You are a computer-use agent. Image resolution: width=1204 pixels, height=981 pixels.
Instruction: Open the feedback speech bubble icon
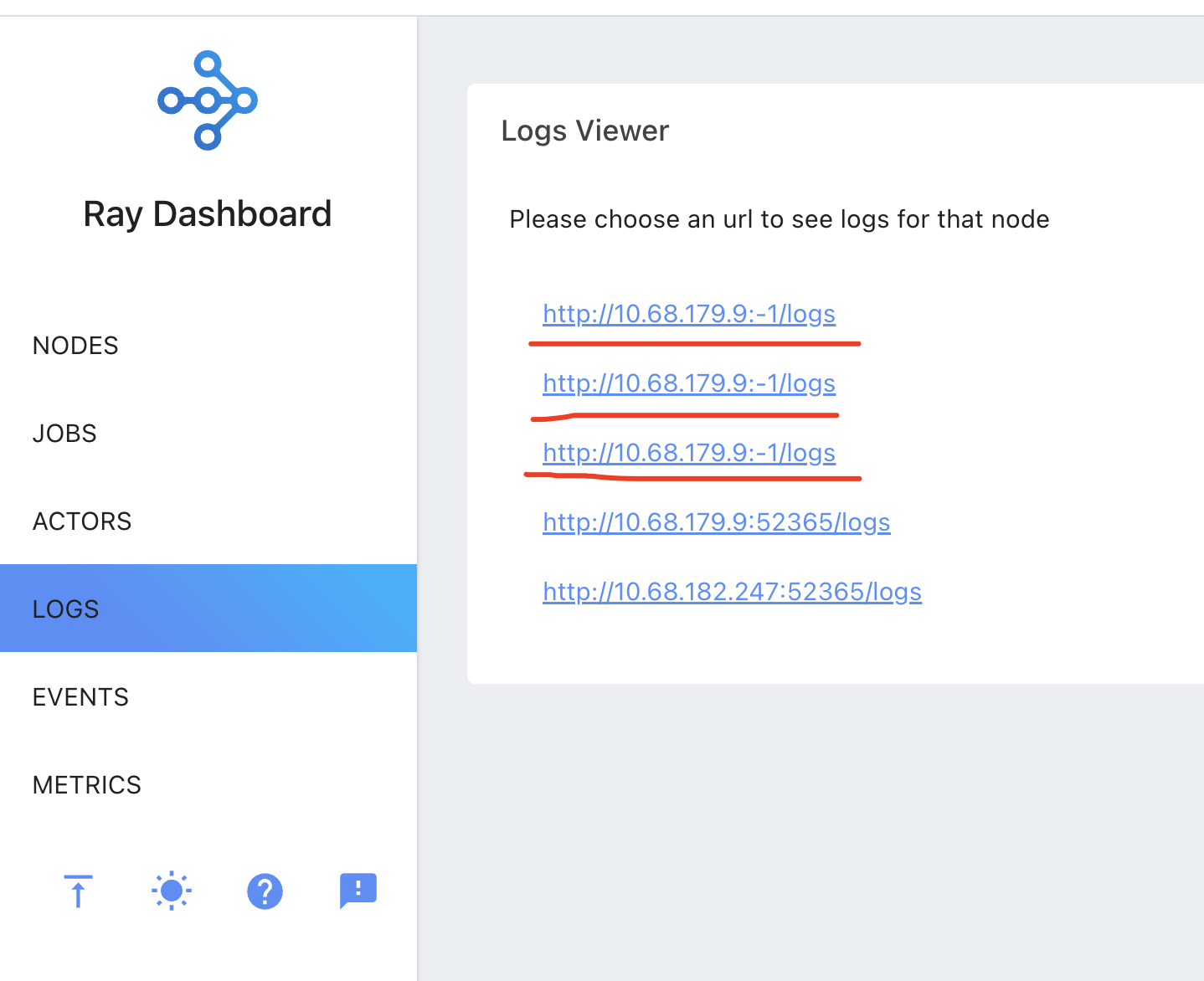[x=358, y=891]
